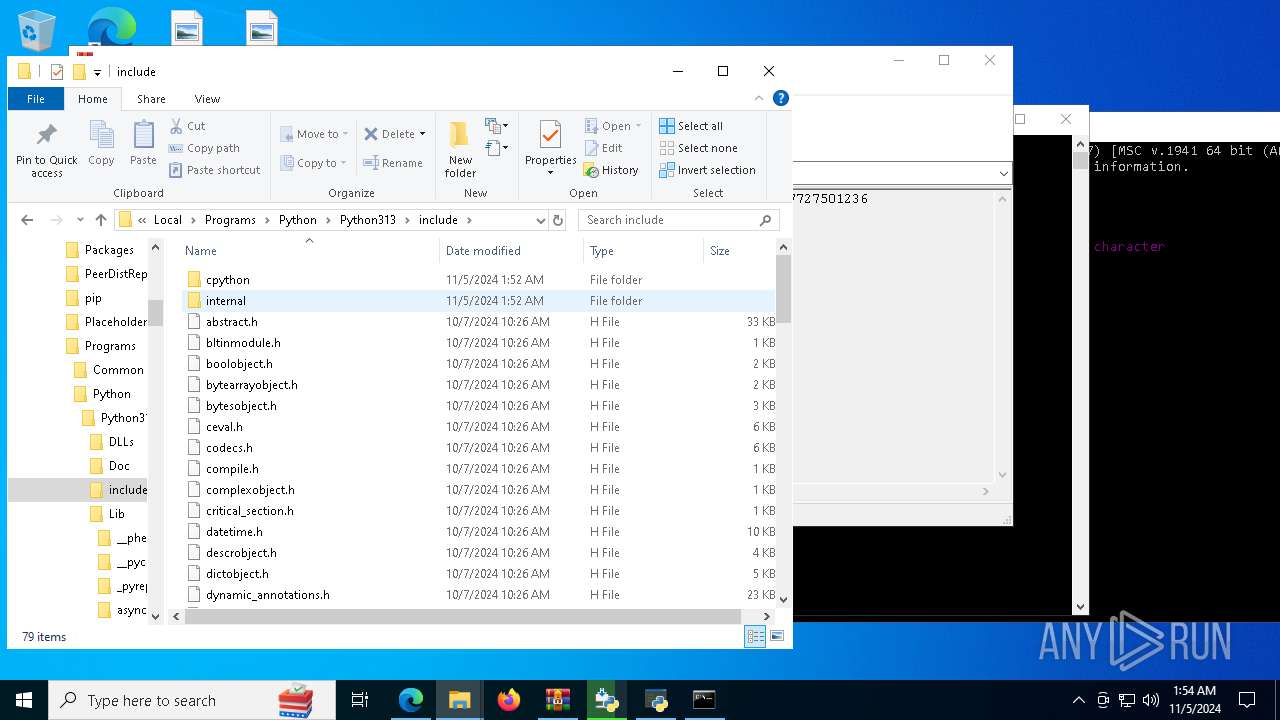Open Easy access dropdown in ribbon
The width and height of the screenshot is (1280, 720).
pyautogui.click(x=497, y=149)
